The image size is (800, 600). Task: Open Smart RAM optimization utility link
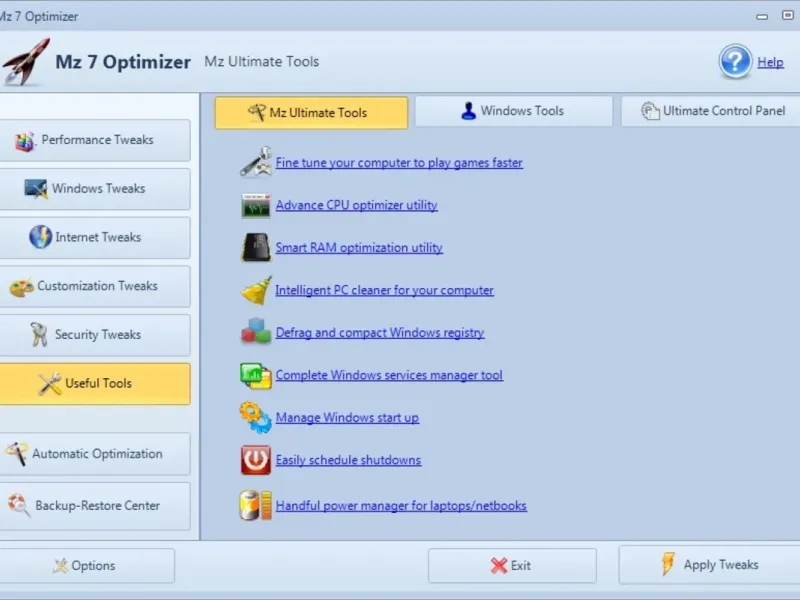click(x=359, y=247)
